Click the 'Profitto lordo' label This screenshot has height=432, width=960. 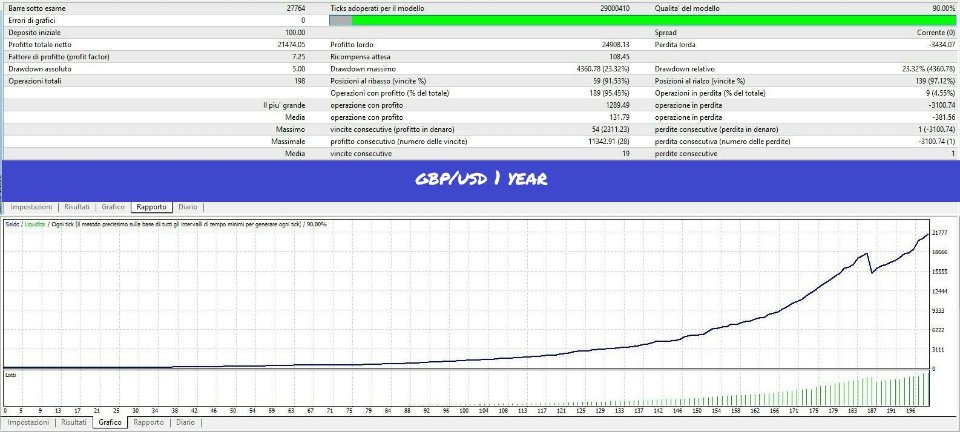click(x=352, y=45)
